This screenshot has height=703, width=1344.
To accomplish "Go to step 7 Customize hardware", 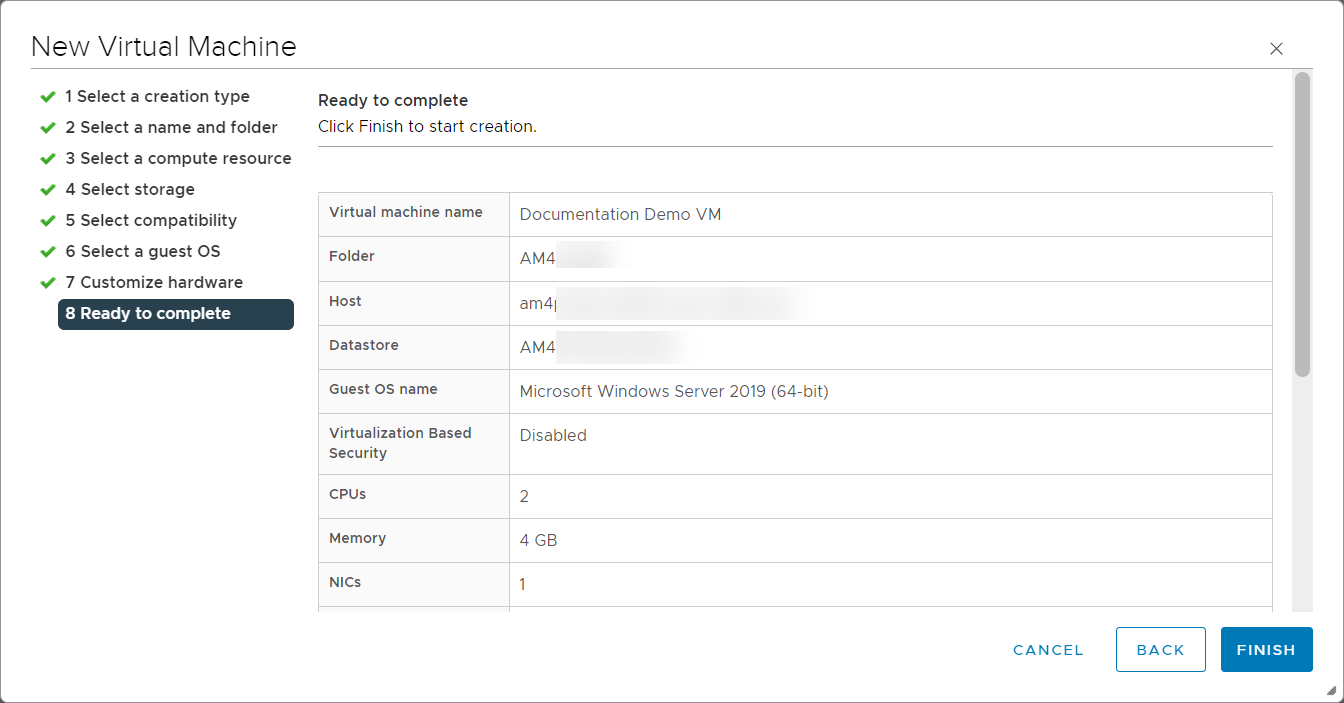I will (154, 283).
